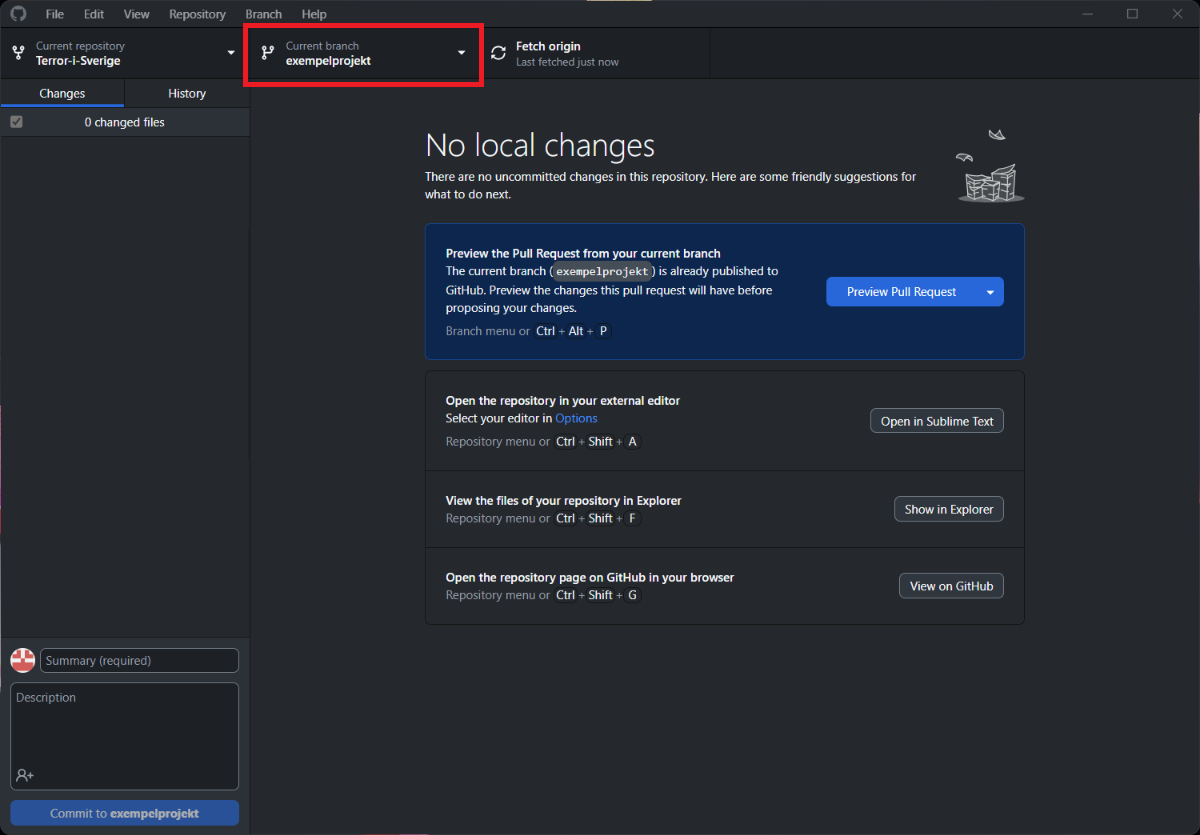This screenshot has width=1200, height=835.
Task: Click the branch icon beside exempelprojekt
Action: pyautogui.click(x=268, y=53)
